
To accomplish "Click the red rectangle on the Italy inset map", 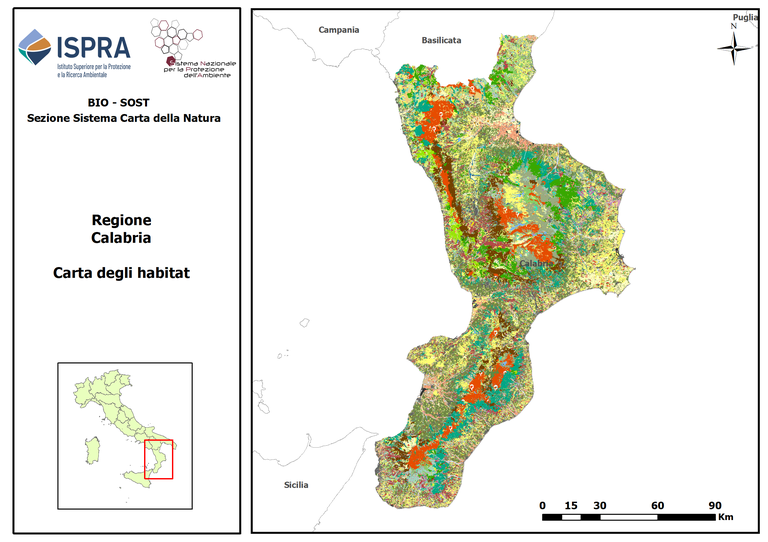I will [x=158, y=459].
